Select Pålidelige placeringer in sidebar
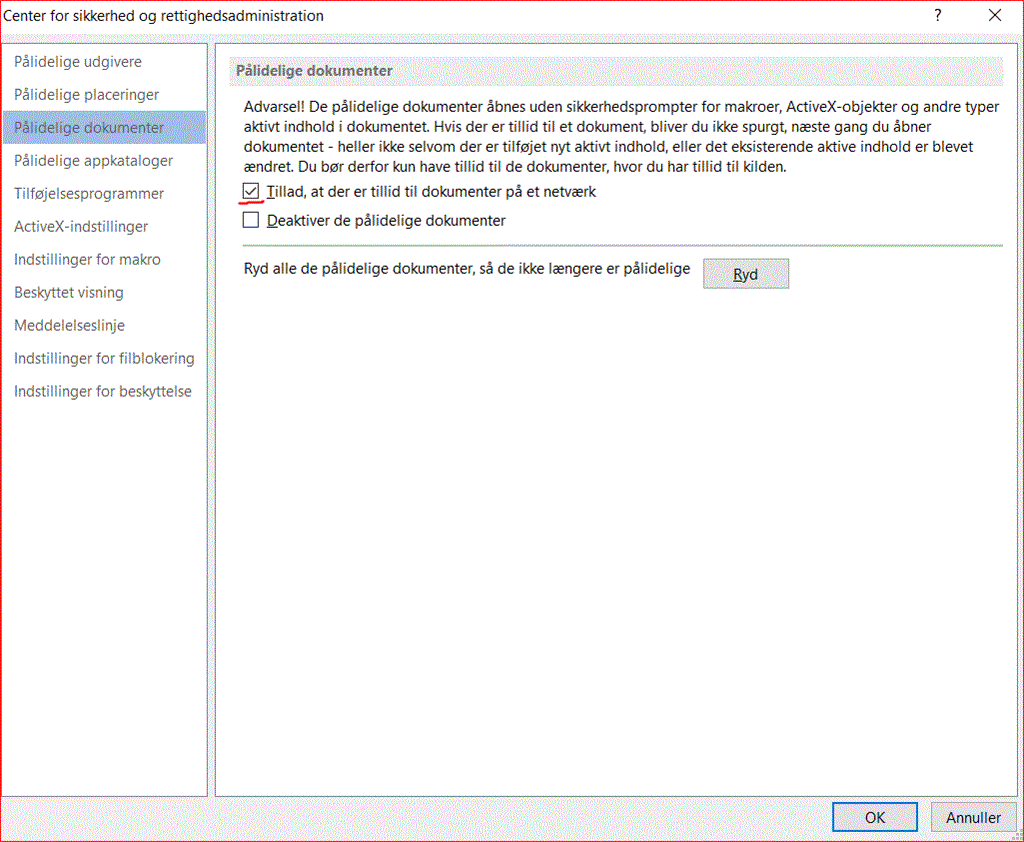This screenshot has width=1024, height=842. (104, 95)
